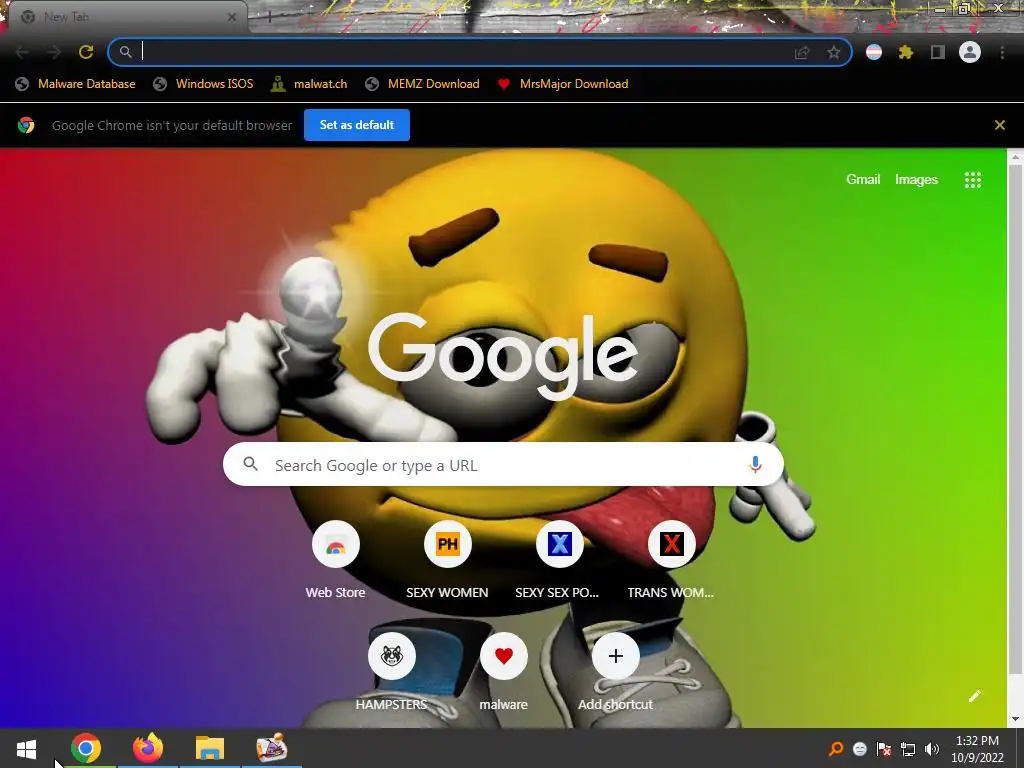Open the taskbar clock and date
1024x768 pixels.
tap(977, 749)
